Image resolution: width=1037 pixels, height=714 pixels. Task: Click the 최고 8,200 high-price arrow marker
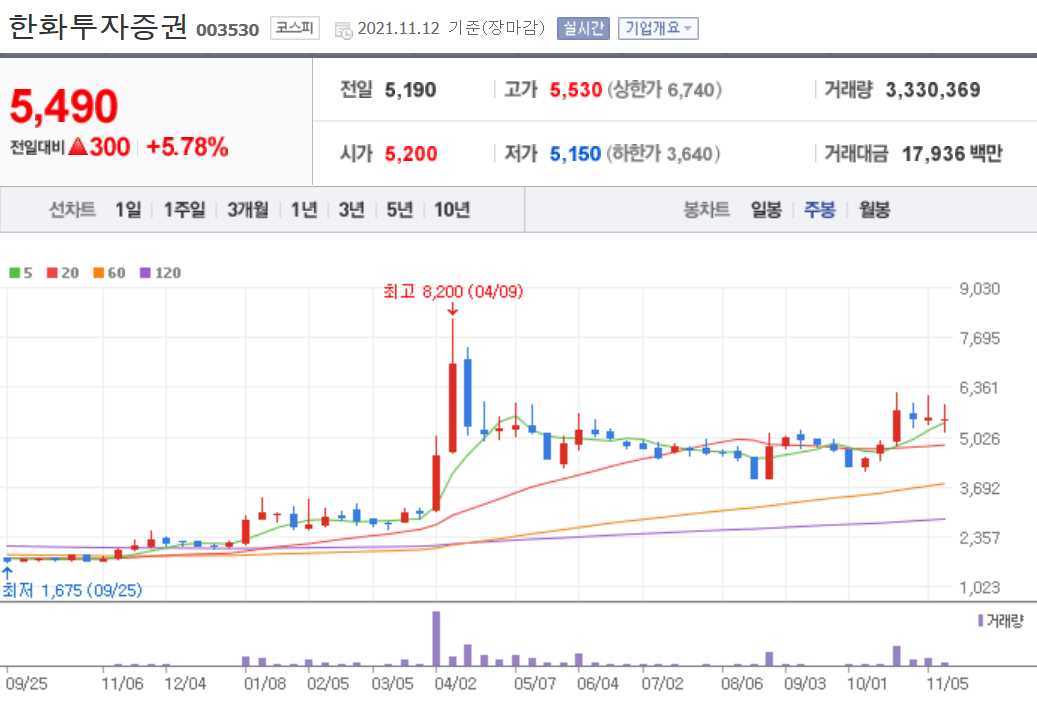pyautogui.click(x=455, y=310)
